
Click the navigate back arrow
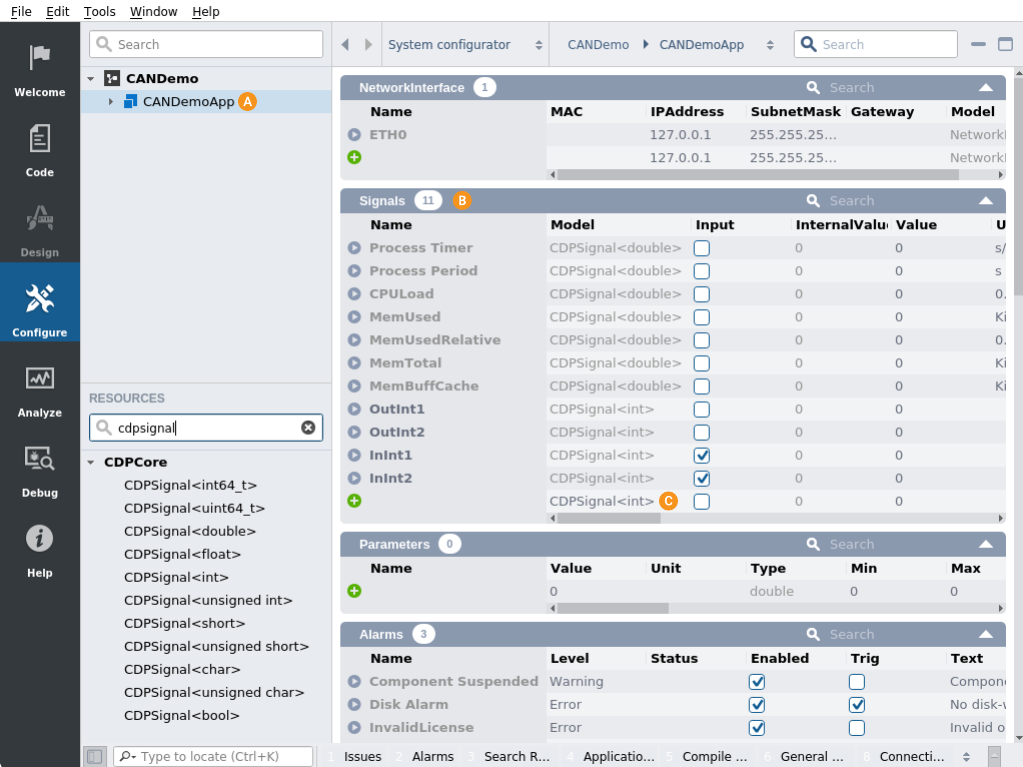click(x=345, y=45)
